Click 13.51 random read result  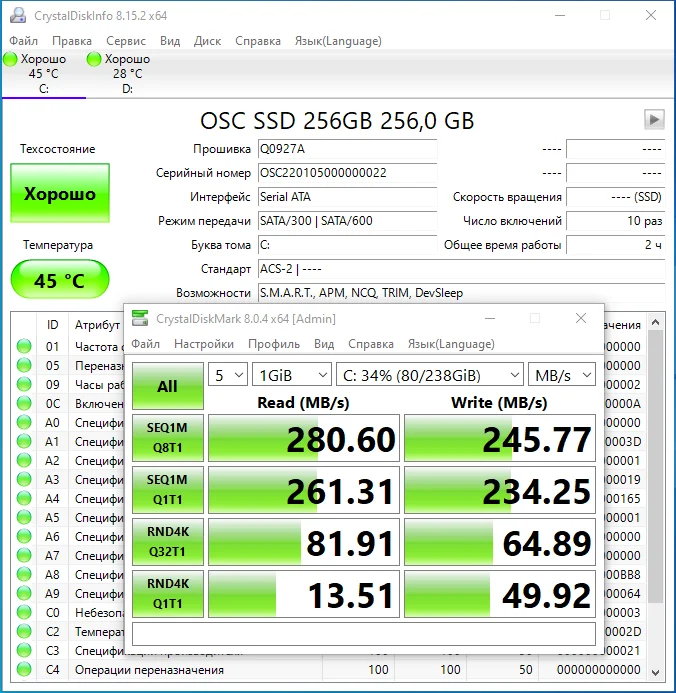(x=304, y=594)
